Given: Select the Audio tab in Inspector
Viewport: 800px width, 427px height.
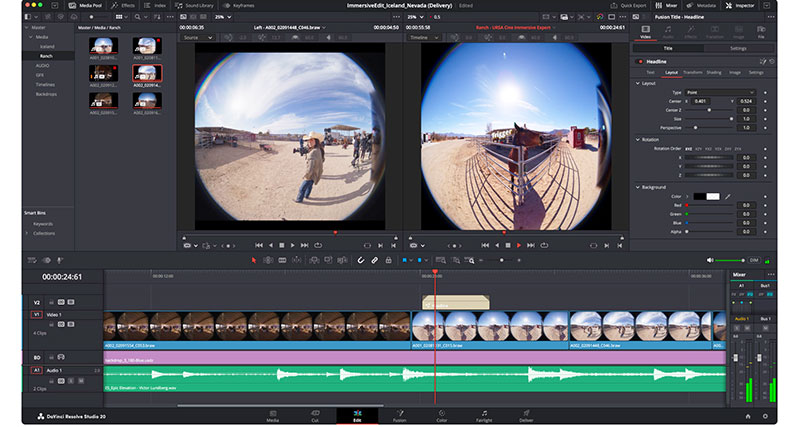Looking at the screenshot, I should (x=667, y=32).
